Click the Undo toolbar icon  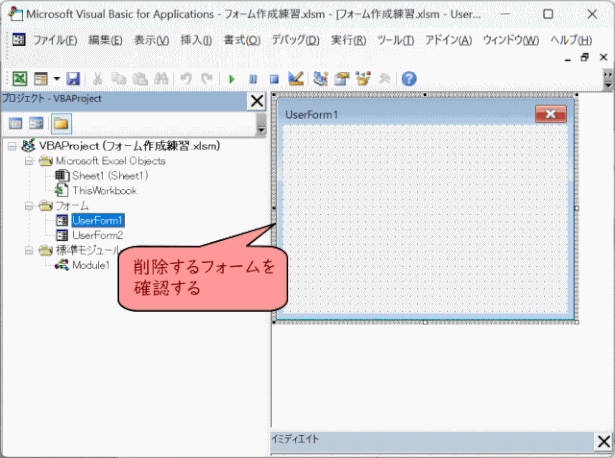coord(186,79)
